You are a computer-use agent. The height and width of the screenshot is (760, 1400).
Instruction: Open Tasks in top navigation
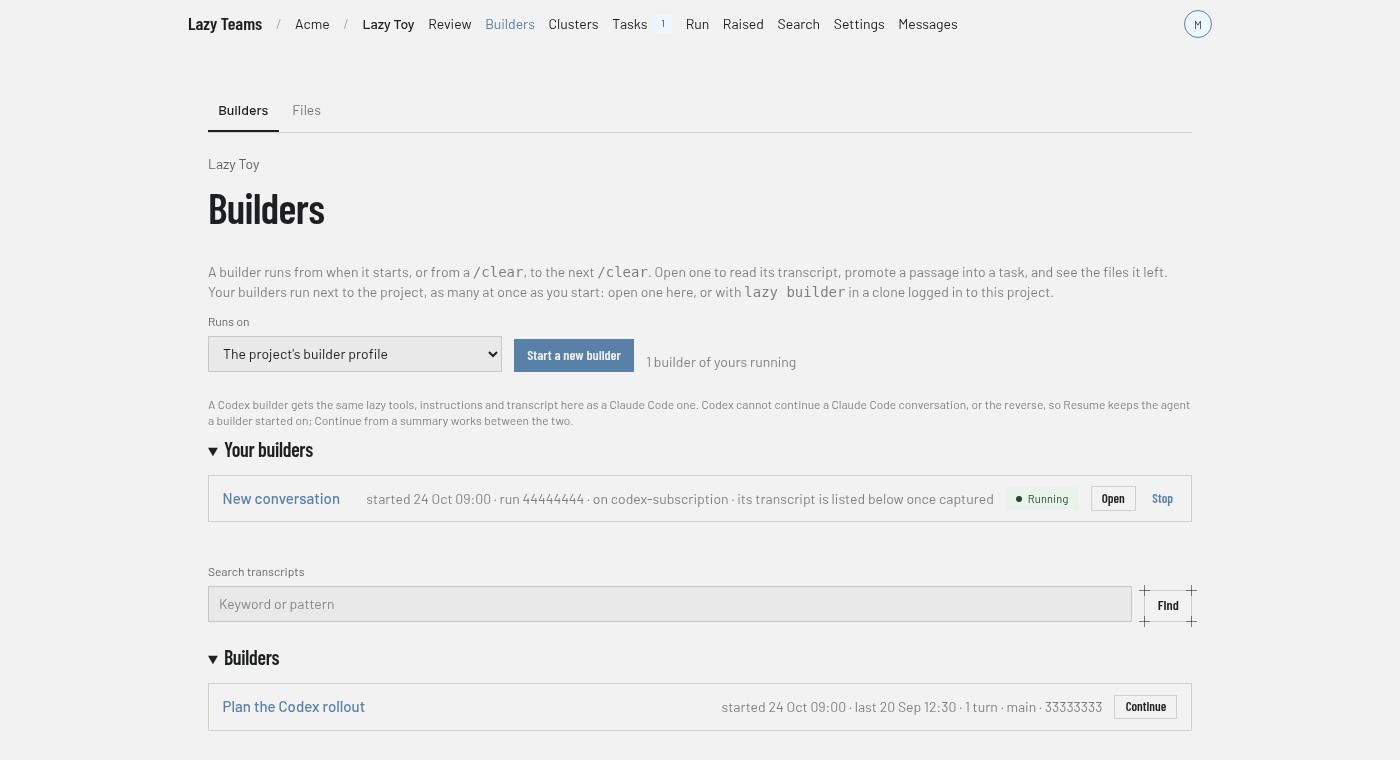pos(630,24)
